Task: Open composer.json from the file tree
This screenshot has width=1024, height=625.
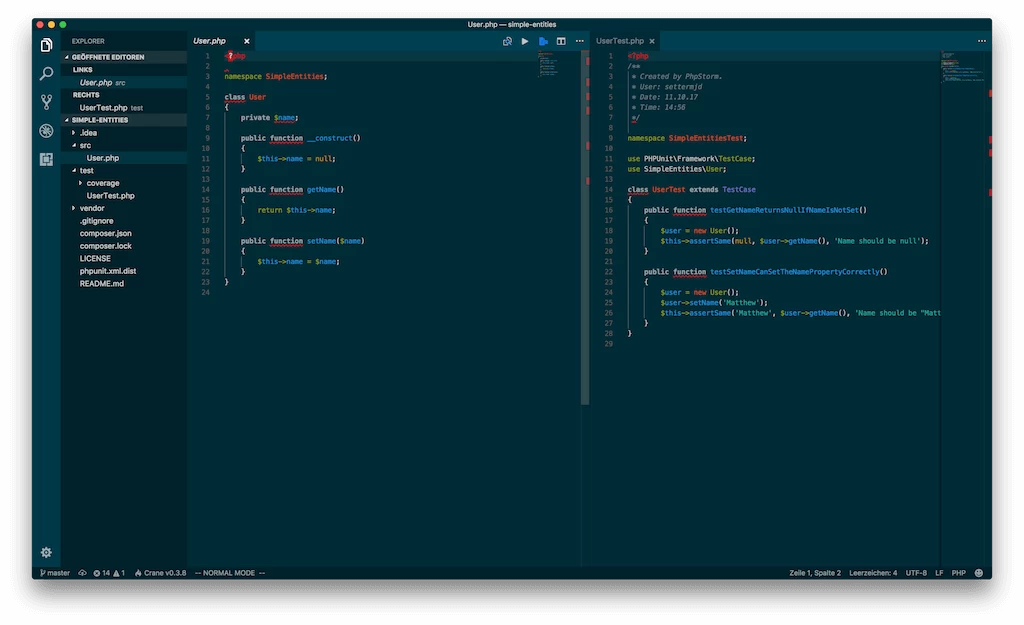Action: 105,233
